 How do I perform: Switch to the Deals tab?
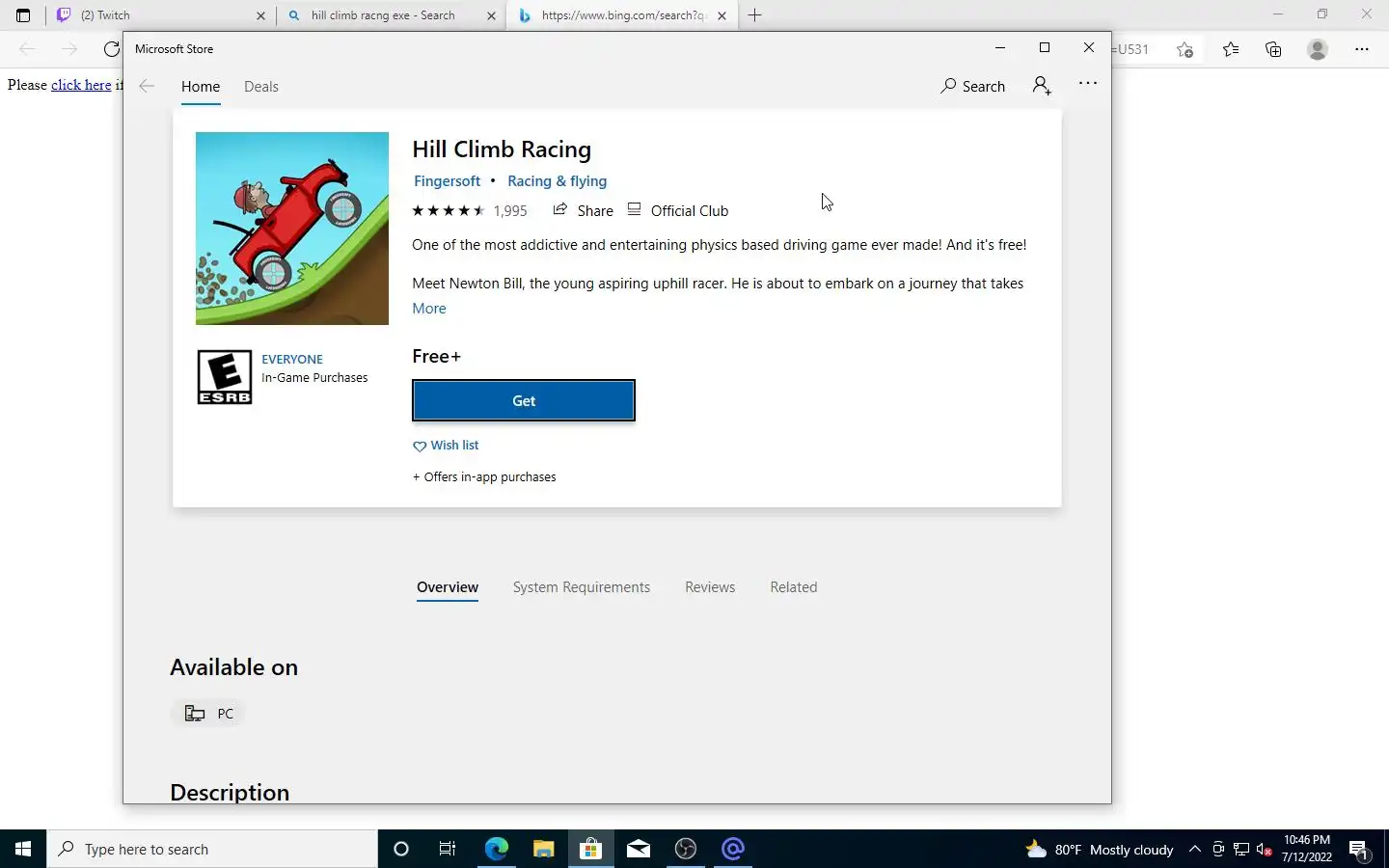click(x=261, y=86)
